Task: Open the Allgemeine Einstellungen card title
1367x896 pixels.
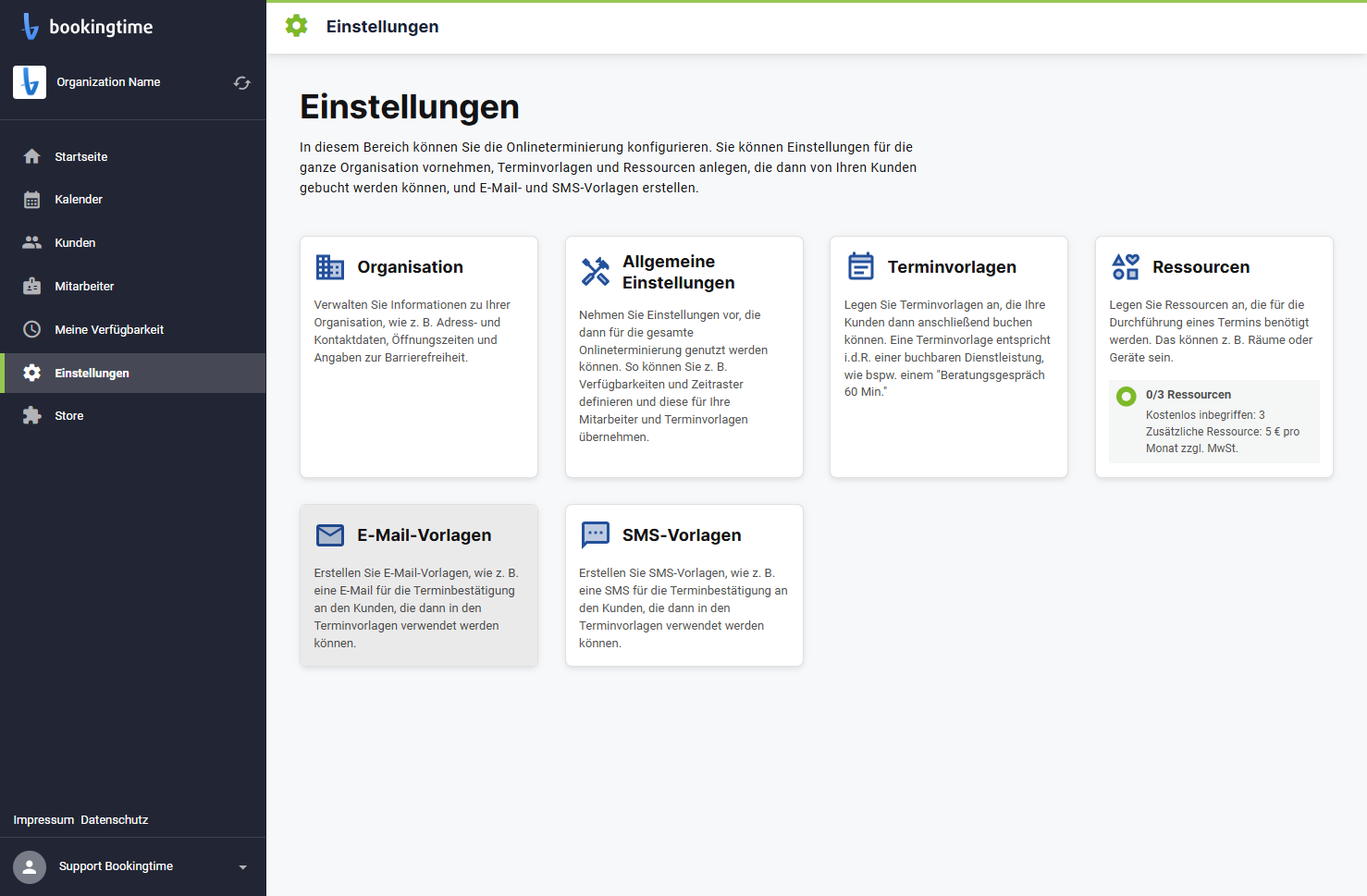Action: (679, 272)
